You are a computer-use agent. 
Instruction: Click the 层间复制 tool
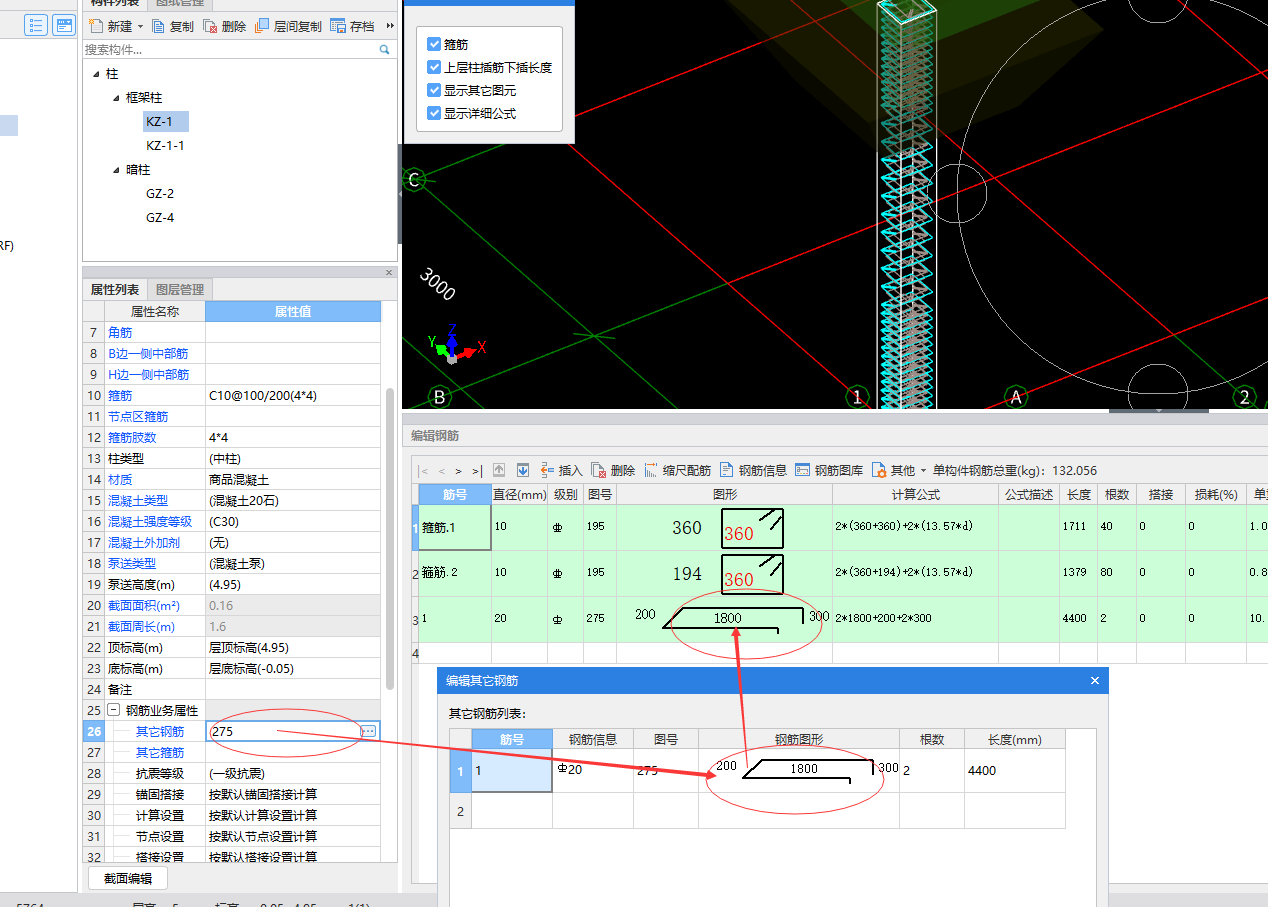coord(289,26)
